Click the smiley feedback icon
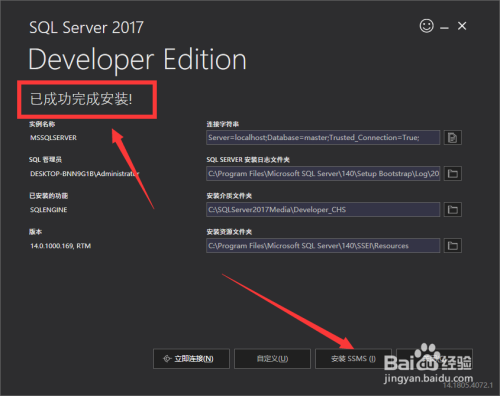The height and width of the screenshot is (396, 500). (x=426, y=26)
